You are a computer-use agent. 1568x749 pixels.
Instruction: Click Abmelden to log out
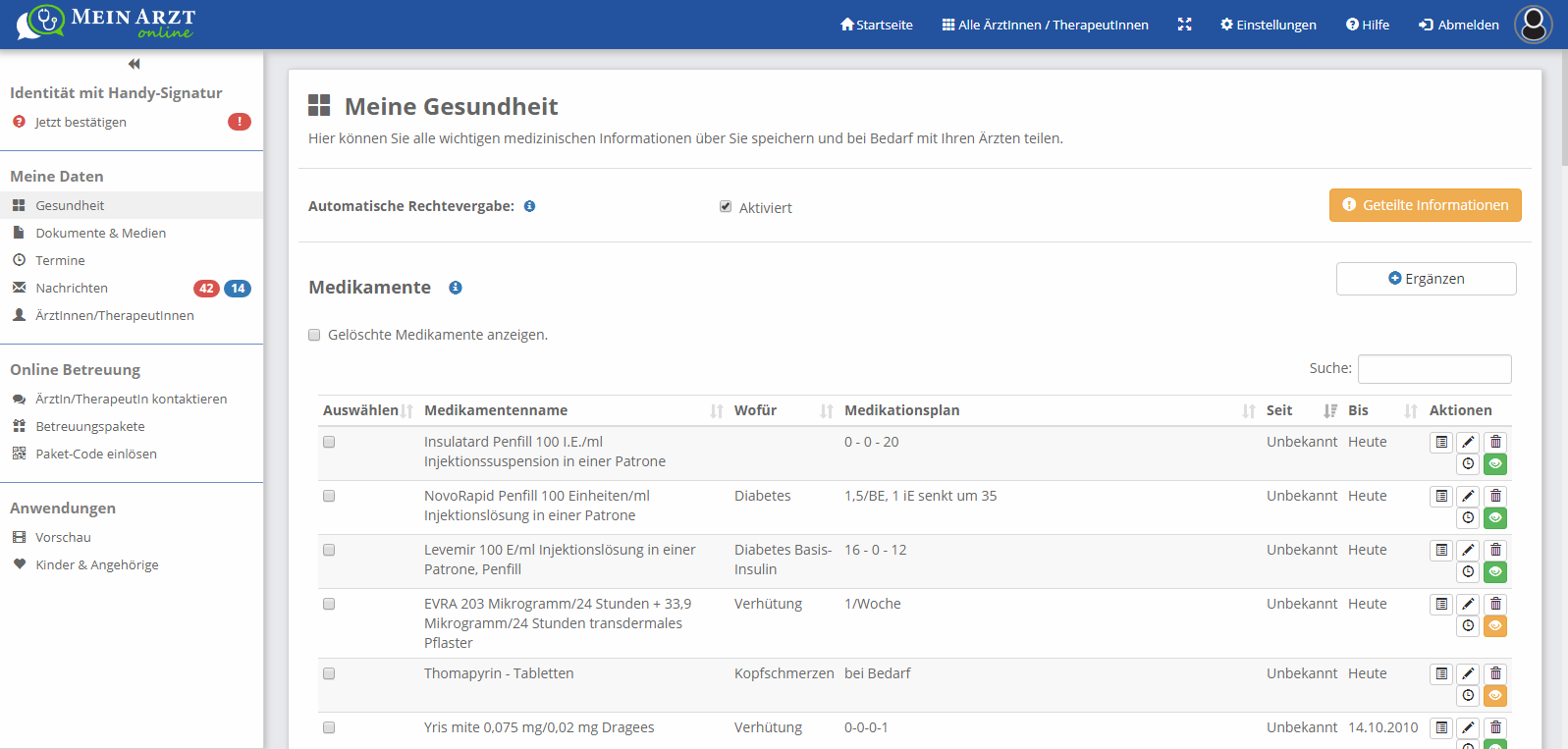point(1459,25)
